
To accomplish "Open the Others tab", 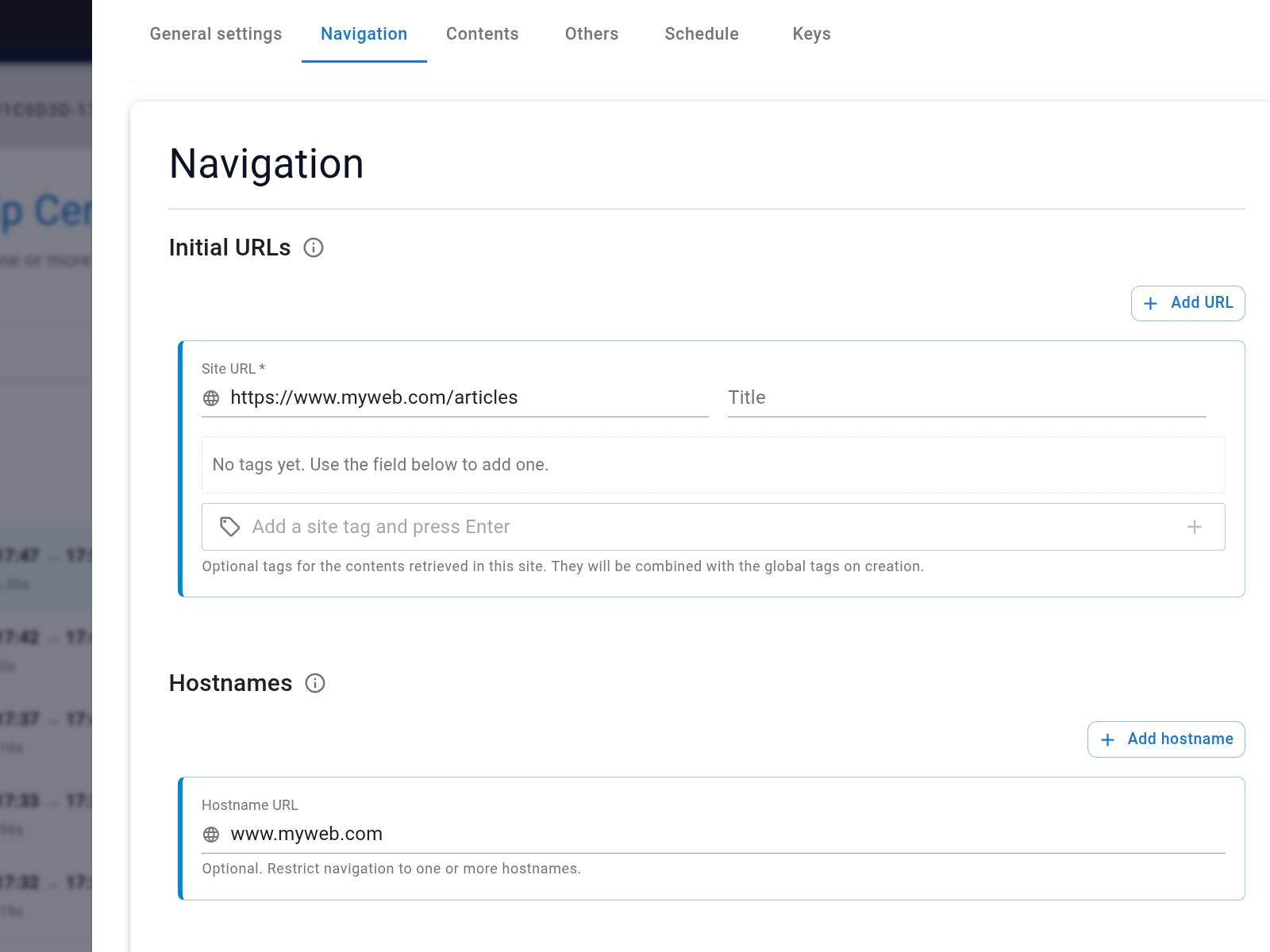I will pos(592,33).
